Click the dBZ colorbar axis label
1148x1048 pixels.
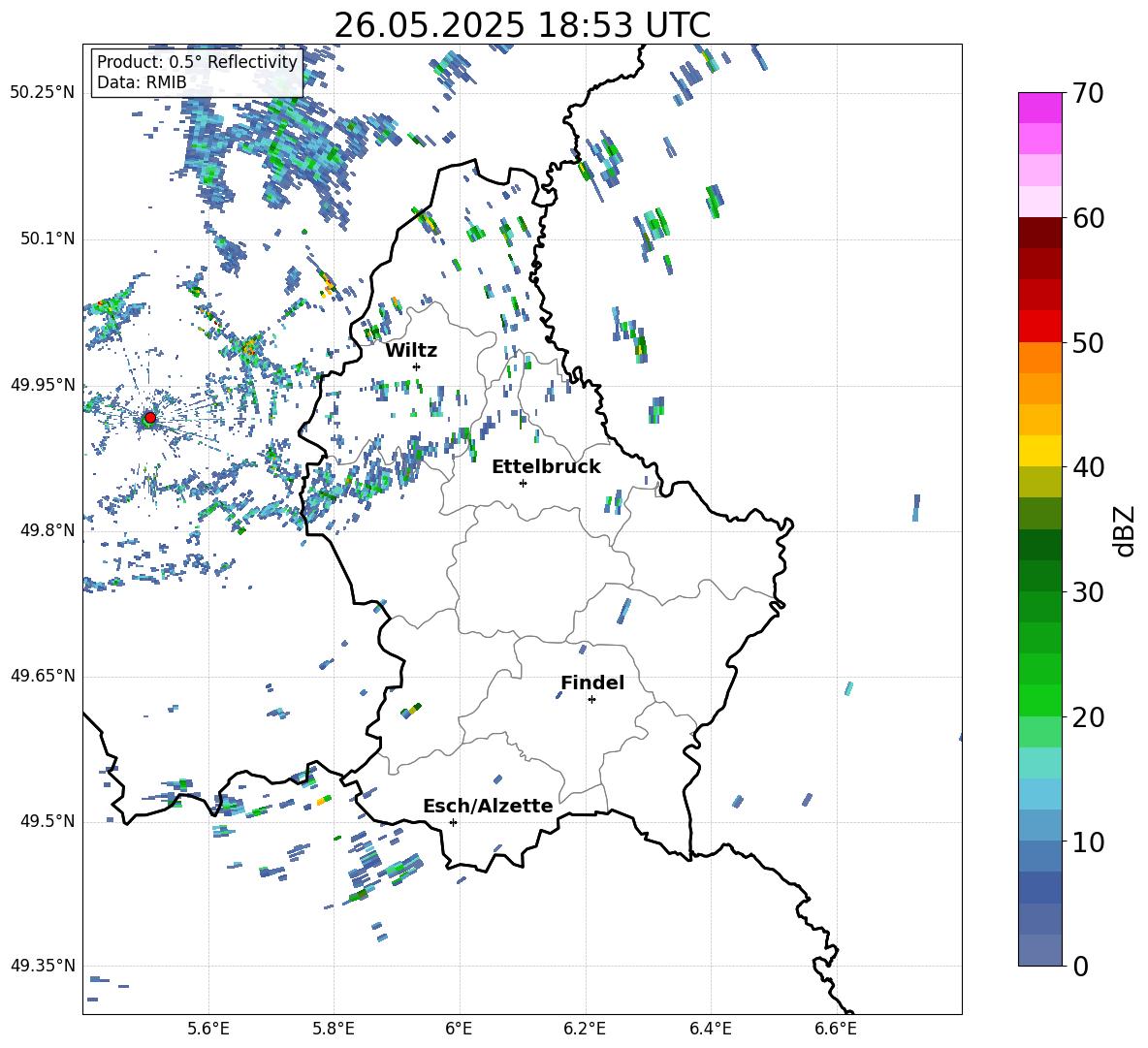pyautogui.click(x=1124, y=530)
